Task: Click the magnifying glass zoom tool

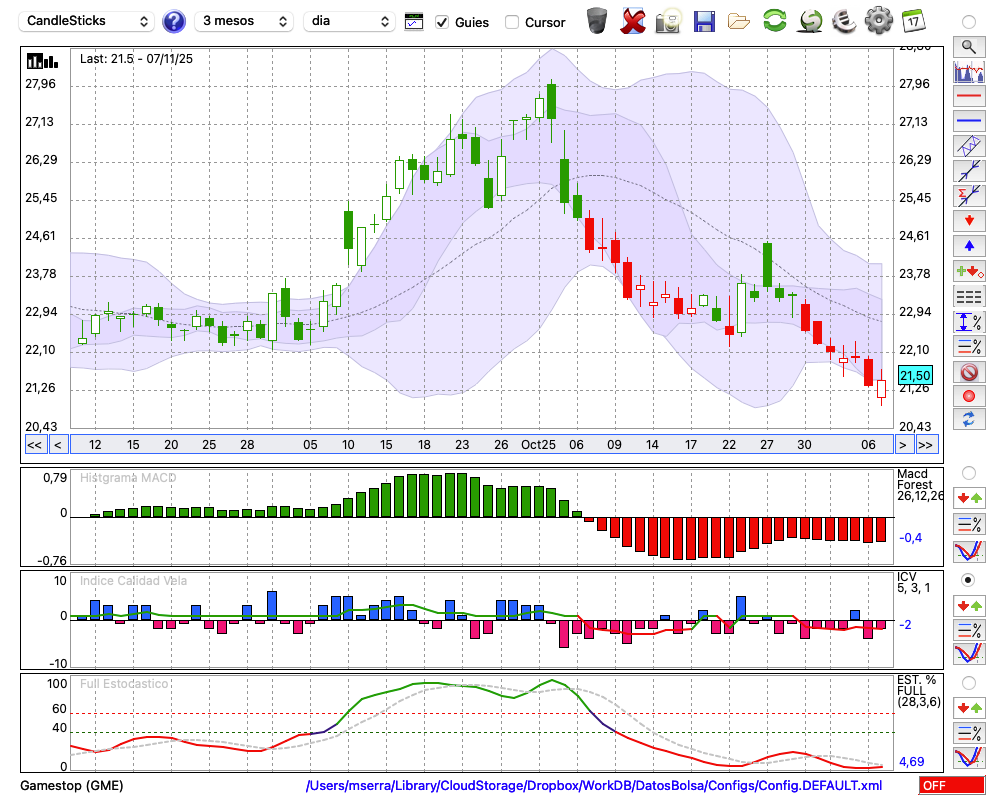Action: pos(968,46)
